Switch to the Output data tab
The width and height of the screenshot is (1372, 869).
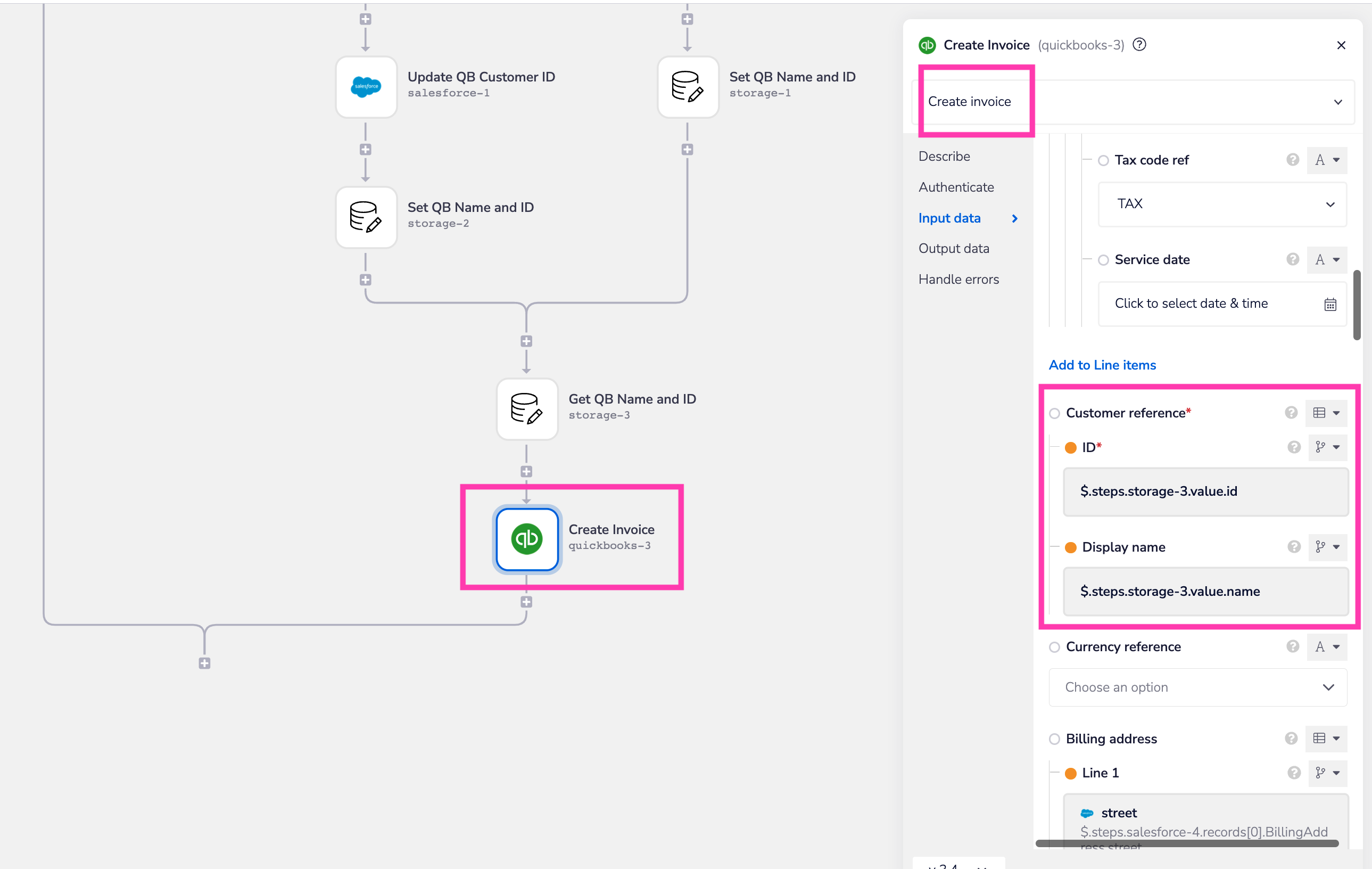[x=954, y=248]
